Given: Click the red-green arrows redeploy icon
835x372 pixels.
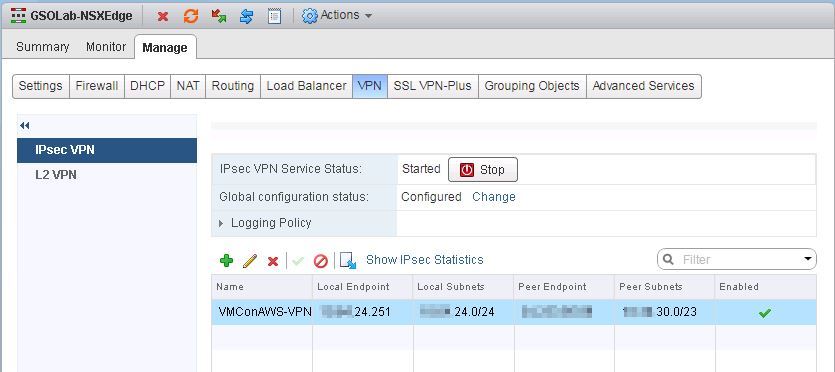Looking at the screenshot, I should (218, 16).
